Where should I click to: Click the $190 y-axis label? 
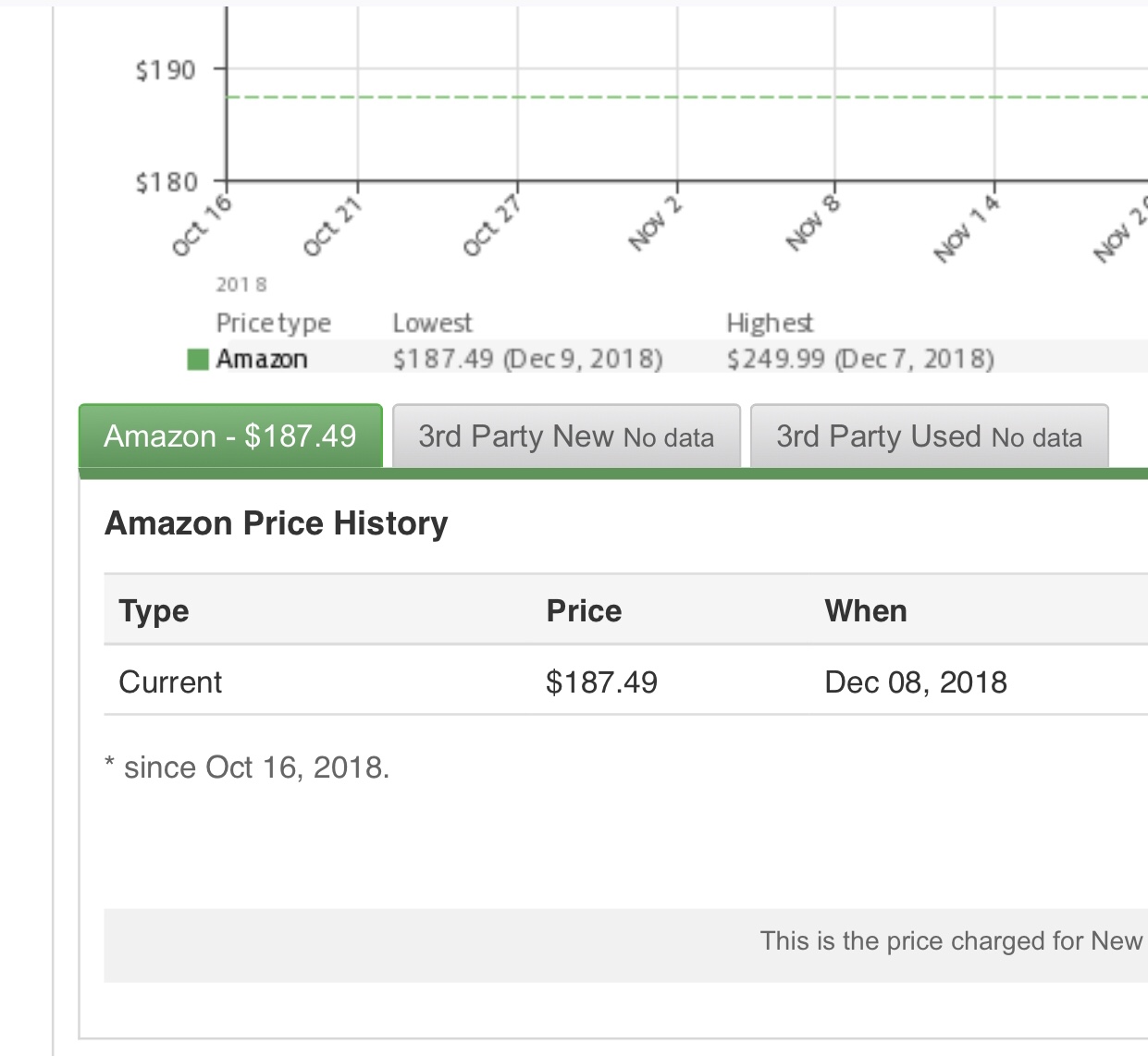click(166, 70)
